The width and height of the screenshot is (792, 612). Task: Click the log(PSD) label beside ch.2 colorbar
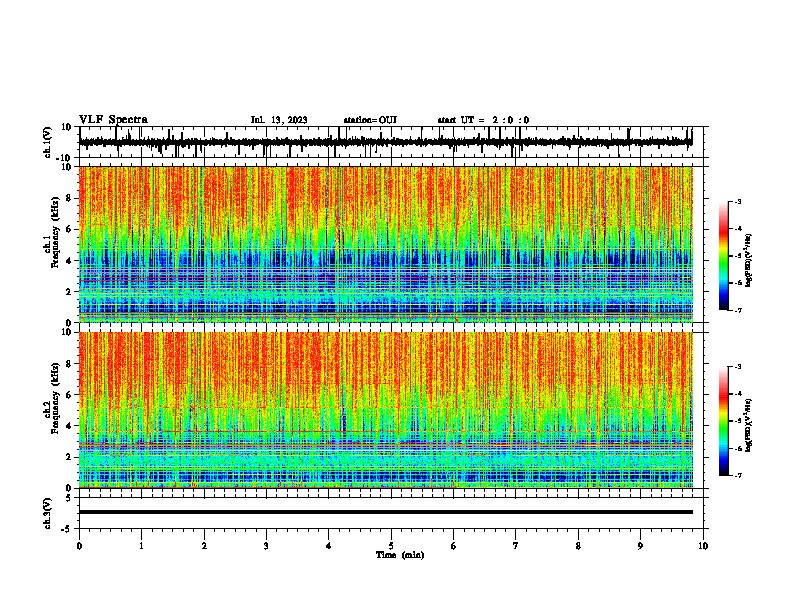tap(749, 426)
